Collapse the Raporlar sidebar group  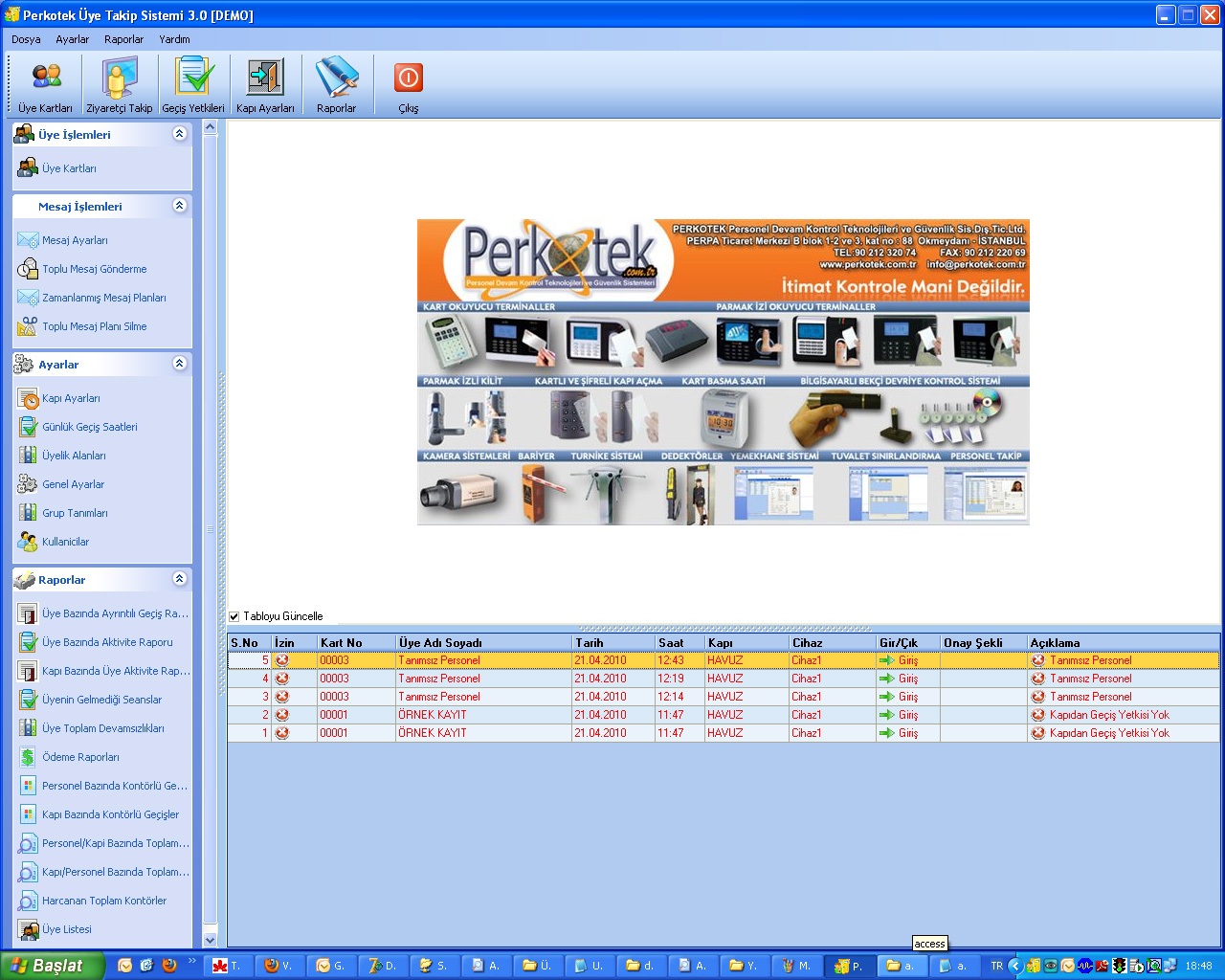[179, 579]
